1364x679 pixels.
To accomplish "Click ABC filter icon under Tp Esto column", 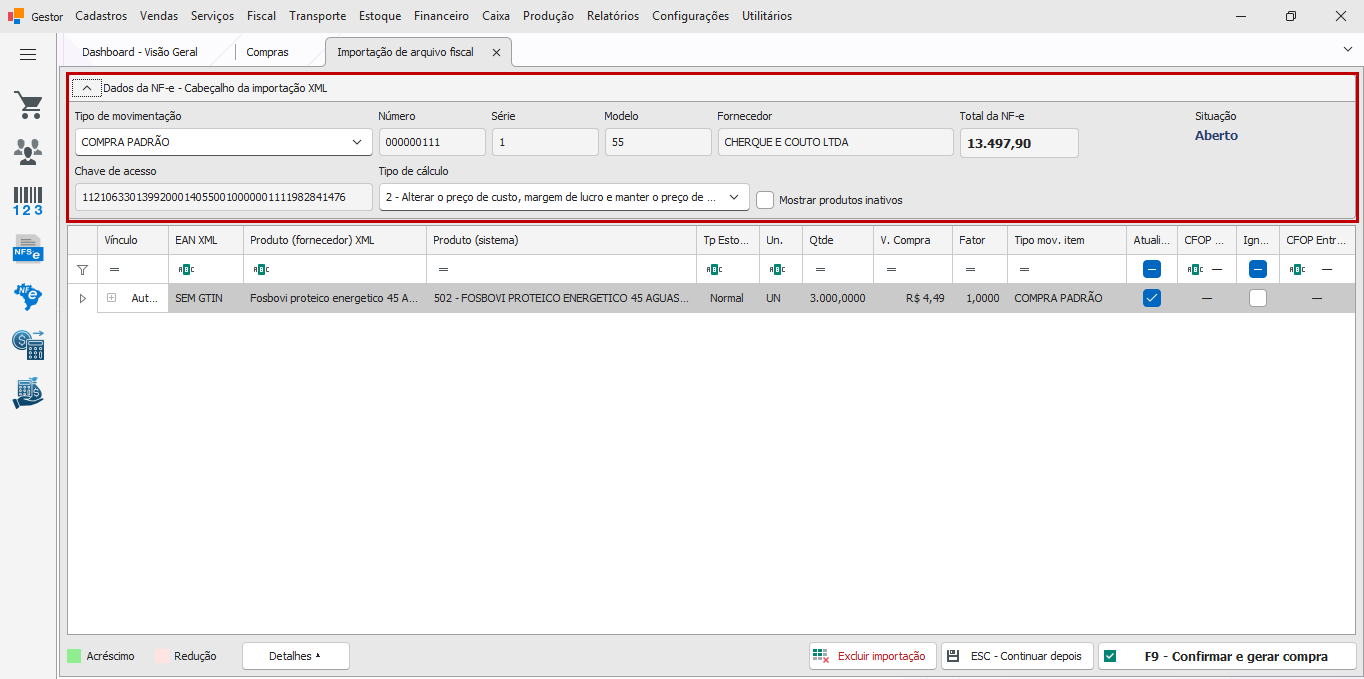I will pos(714,269).
